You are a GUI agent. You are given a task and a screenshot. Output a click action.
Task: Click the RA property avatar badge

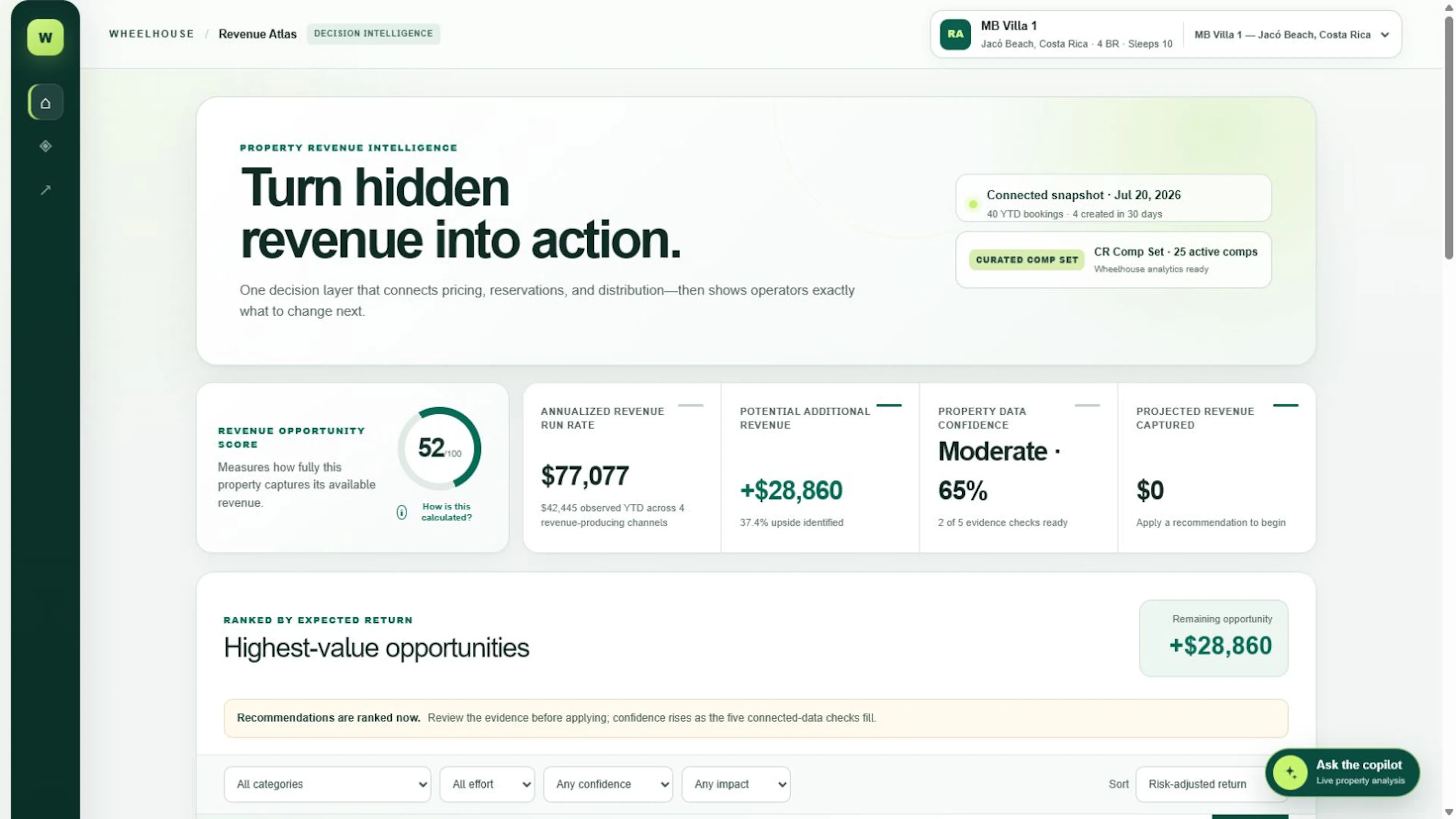(x=955, y=34)
